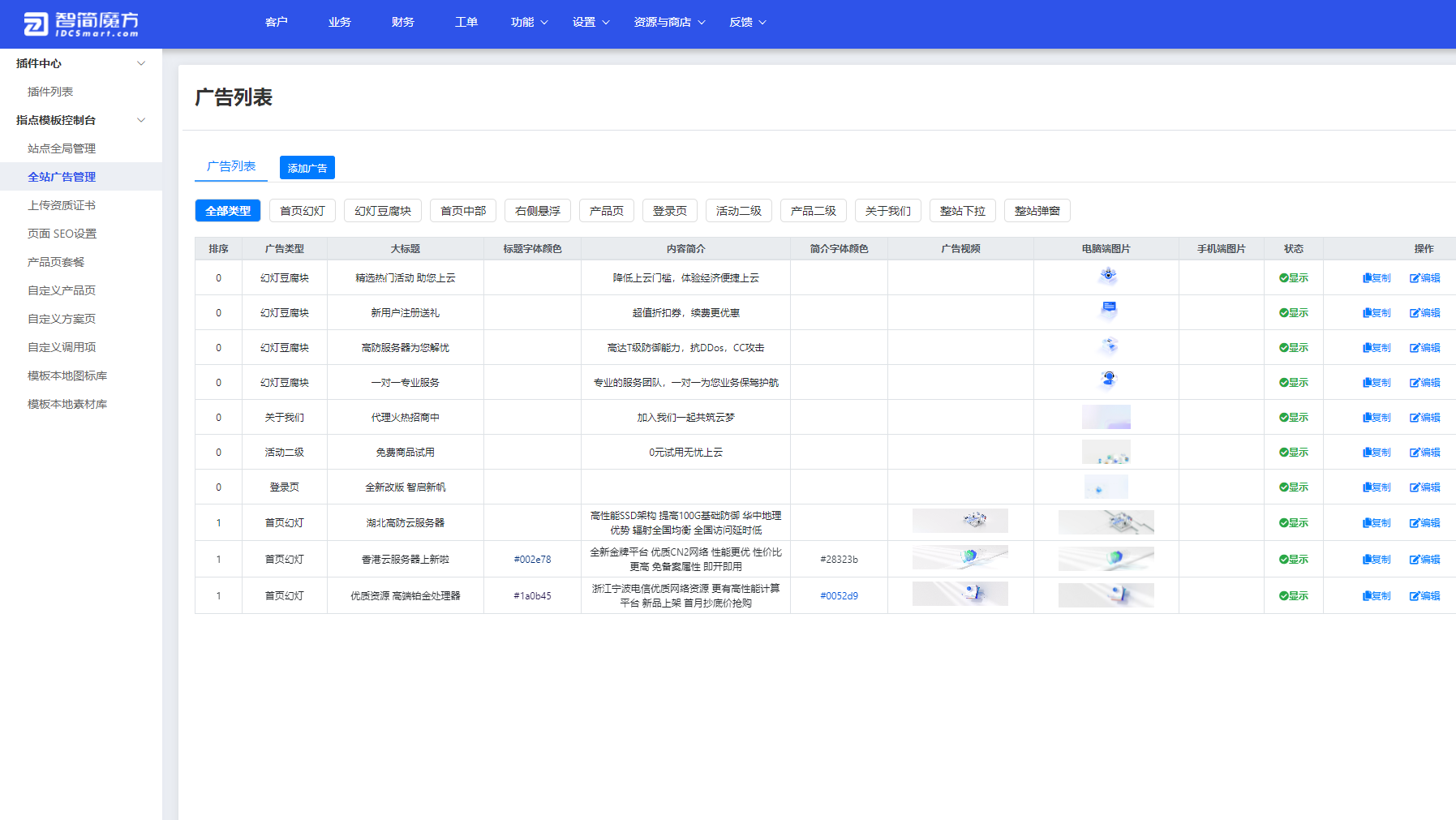This screenshot has width=1456, height=820.
Task: Edit the 高防服务器为您解忧 ad row
Action: coord(1424,348)
